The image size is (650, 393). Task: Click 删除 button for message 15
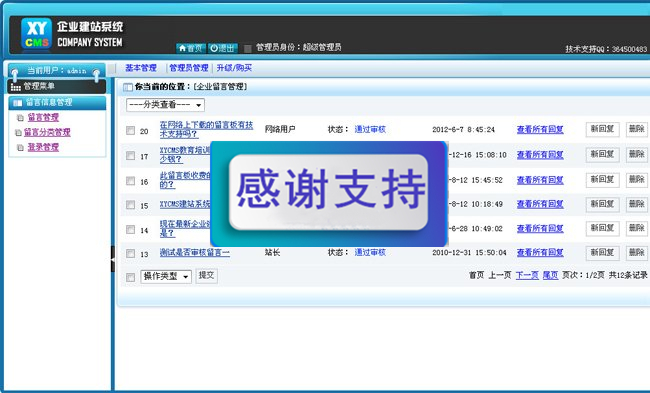coord(637,204)
